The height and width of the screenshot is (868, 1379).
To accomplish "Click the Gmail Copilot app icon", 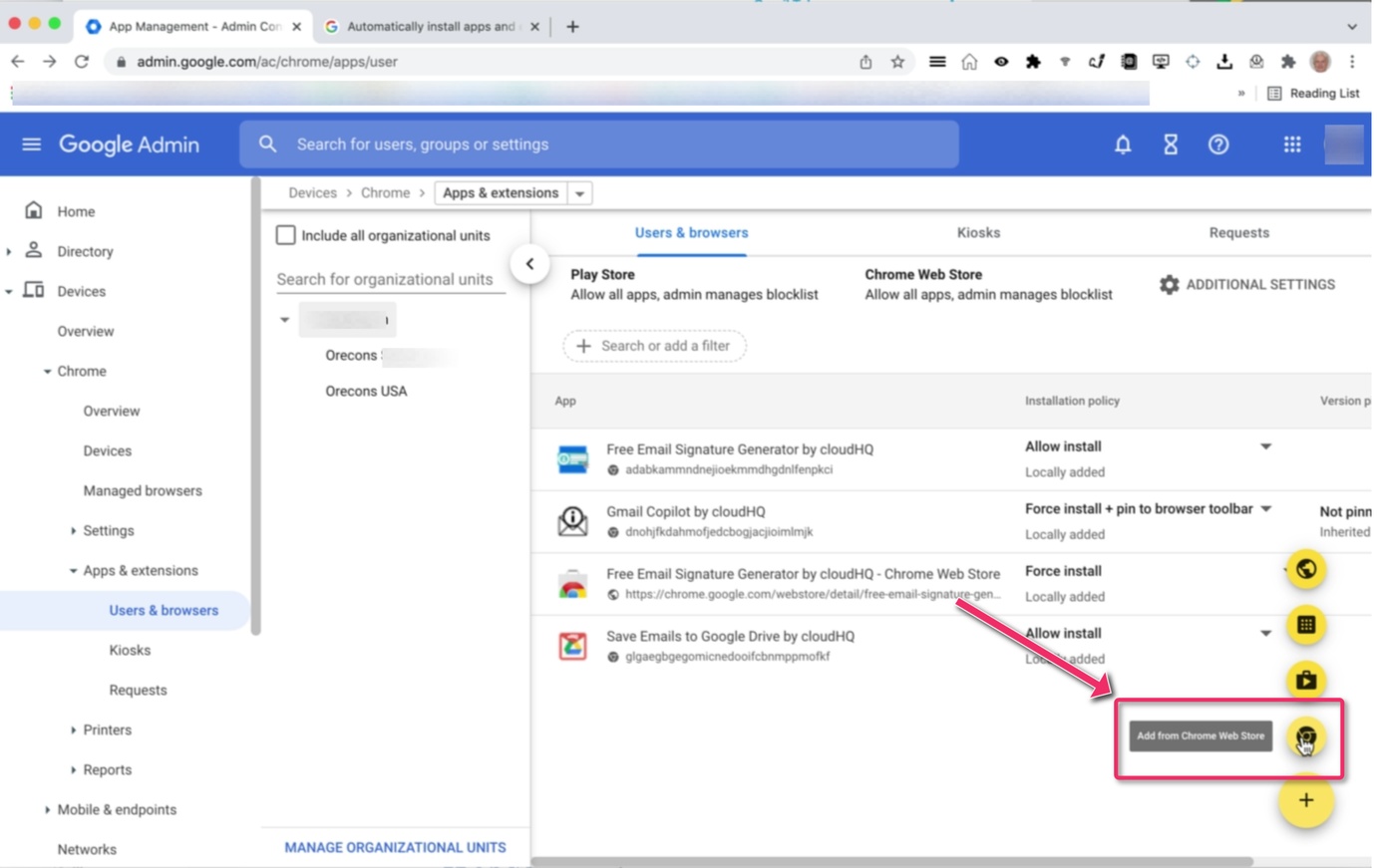I will coord(572,521).
